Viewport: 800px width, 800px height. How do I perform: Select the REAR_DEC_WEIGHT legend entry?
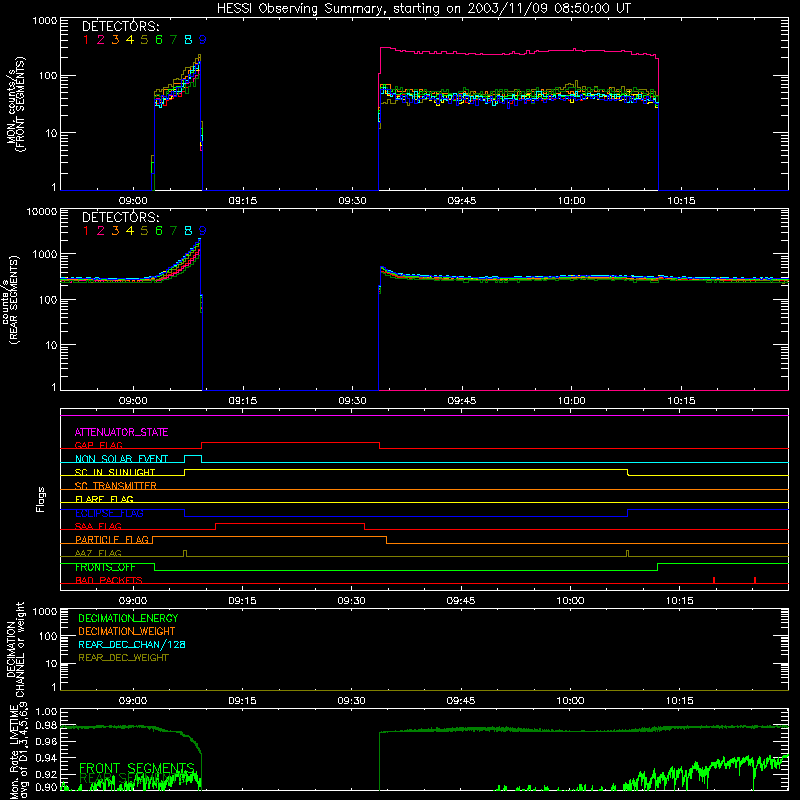(x=123, y=658)
